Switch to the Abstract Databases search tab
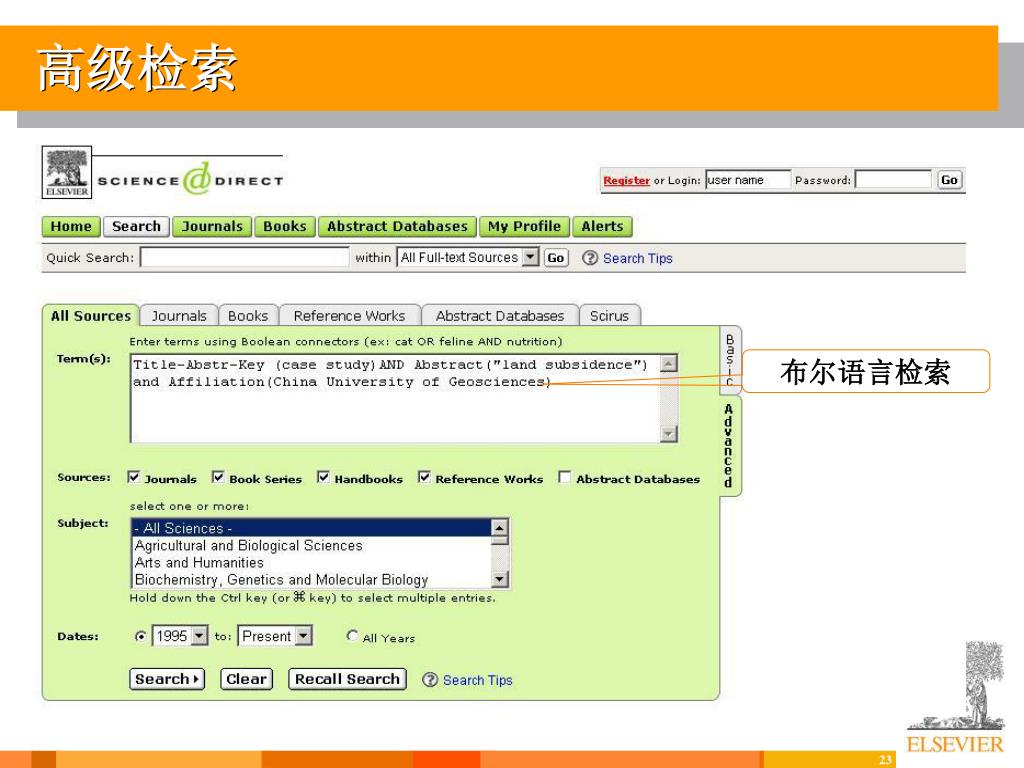The image size is (1024, 768). (x=500, y=316)
